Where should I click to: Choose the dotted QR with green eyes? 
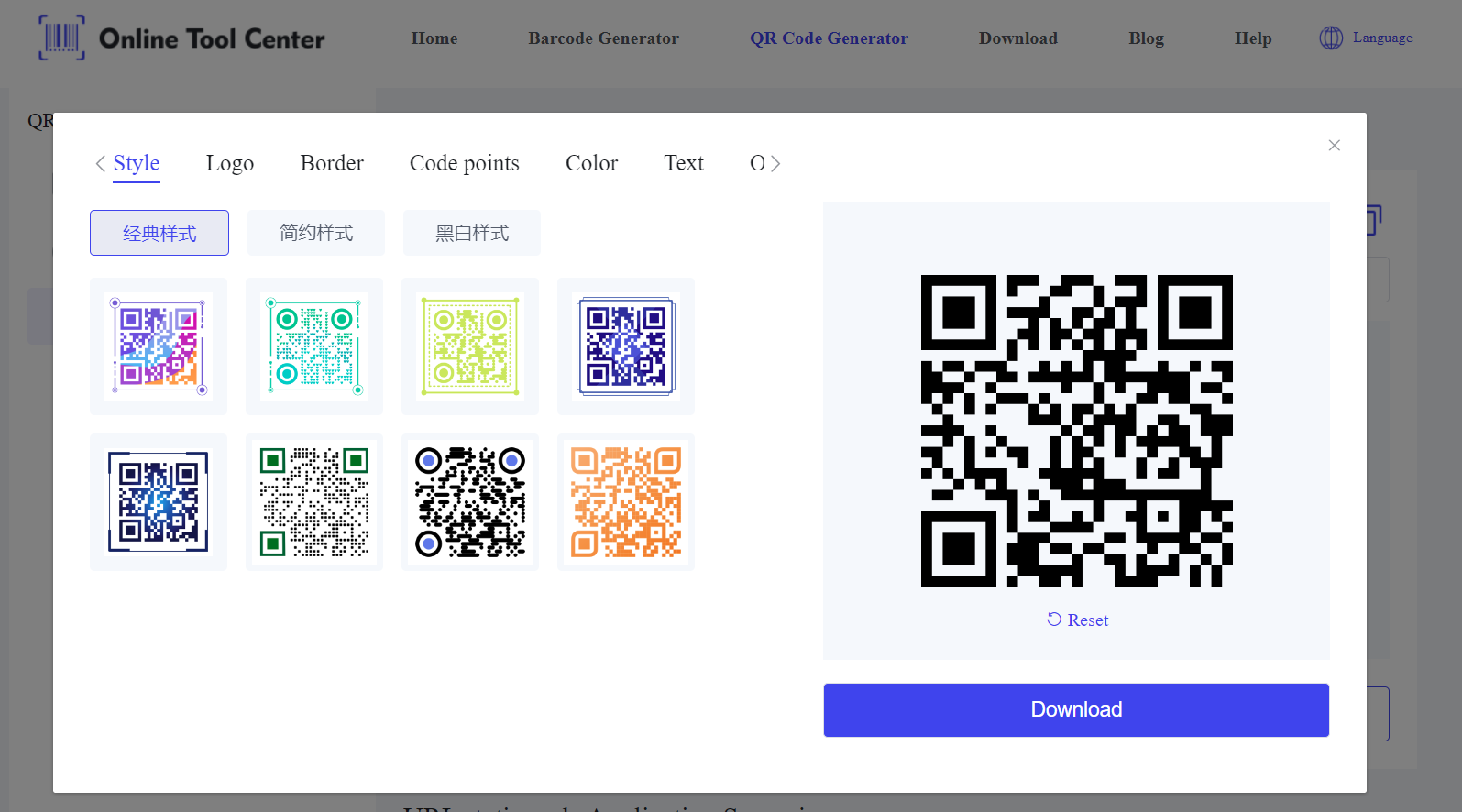click(x=314, y=502)
